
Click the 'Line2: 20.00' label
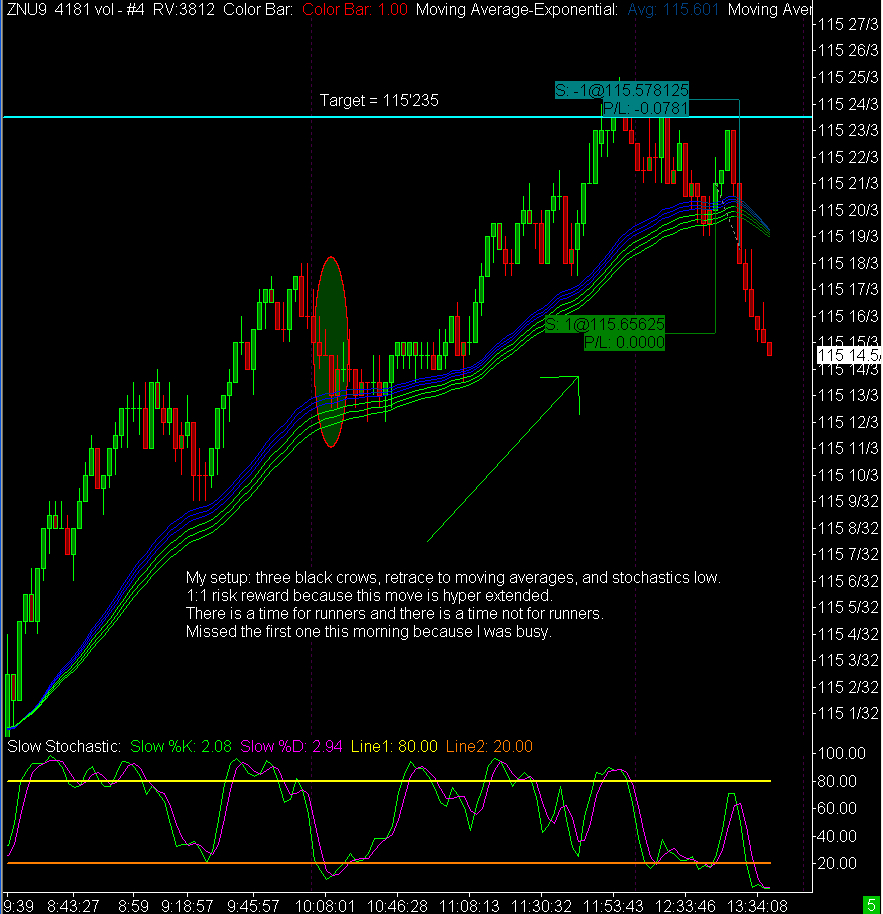pyautogui.click(x=489, y=747)
